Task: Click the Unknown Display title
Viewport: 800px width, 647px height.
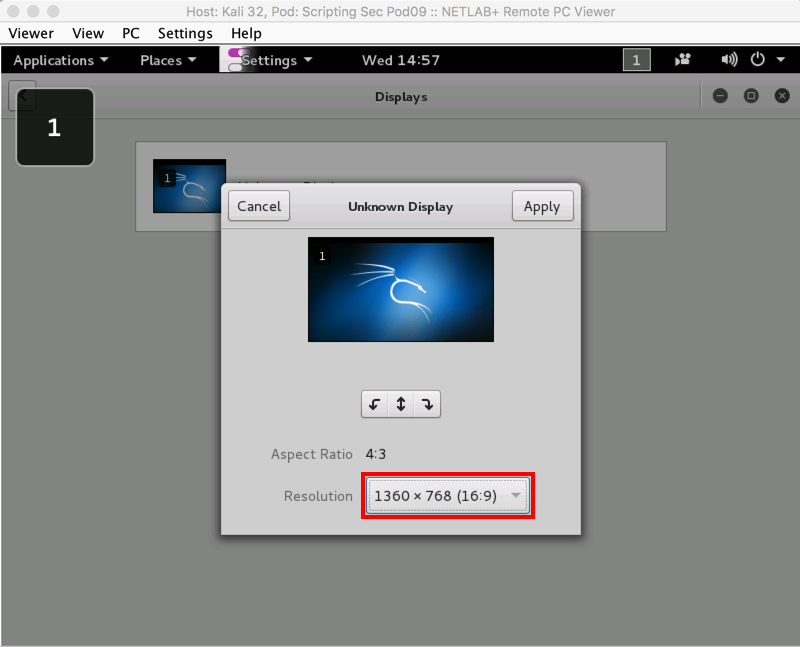Action: click(x=401, y=207)
